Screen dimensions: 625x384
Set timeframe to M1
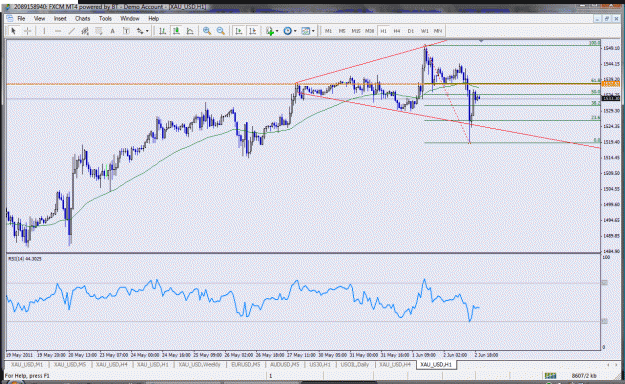point(328,31)
